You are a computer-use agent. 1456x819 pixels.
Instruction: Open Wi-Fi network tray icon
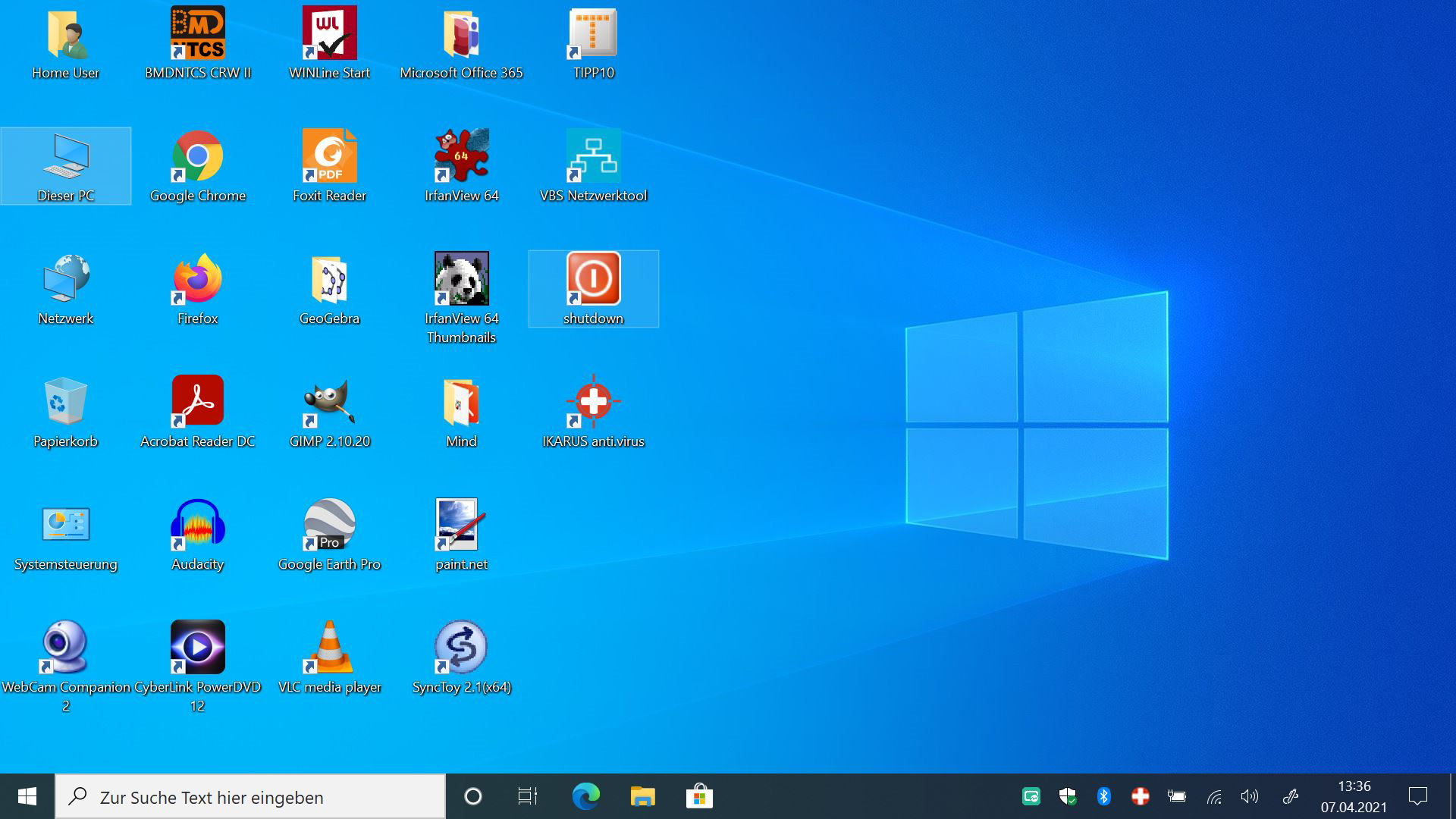click(1213, 796)
